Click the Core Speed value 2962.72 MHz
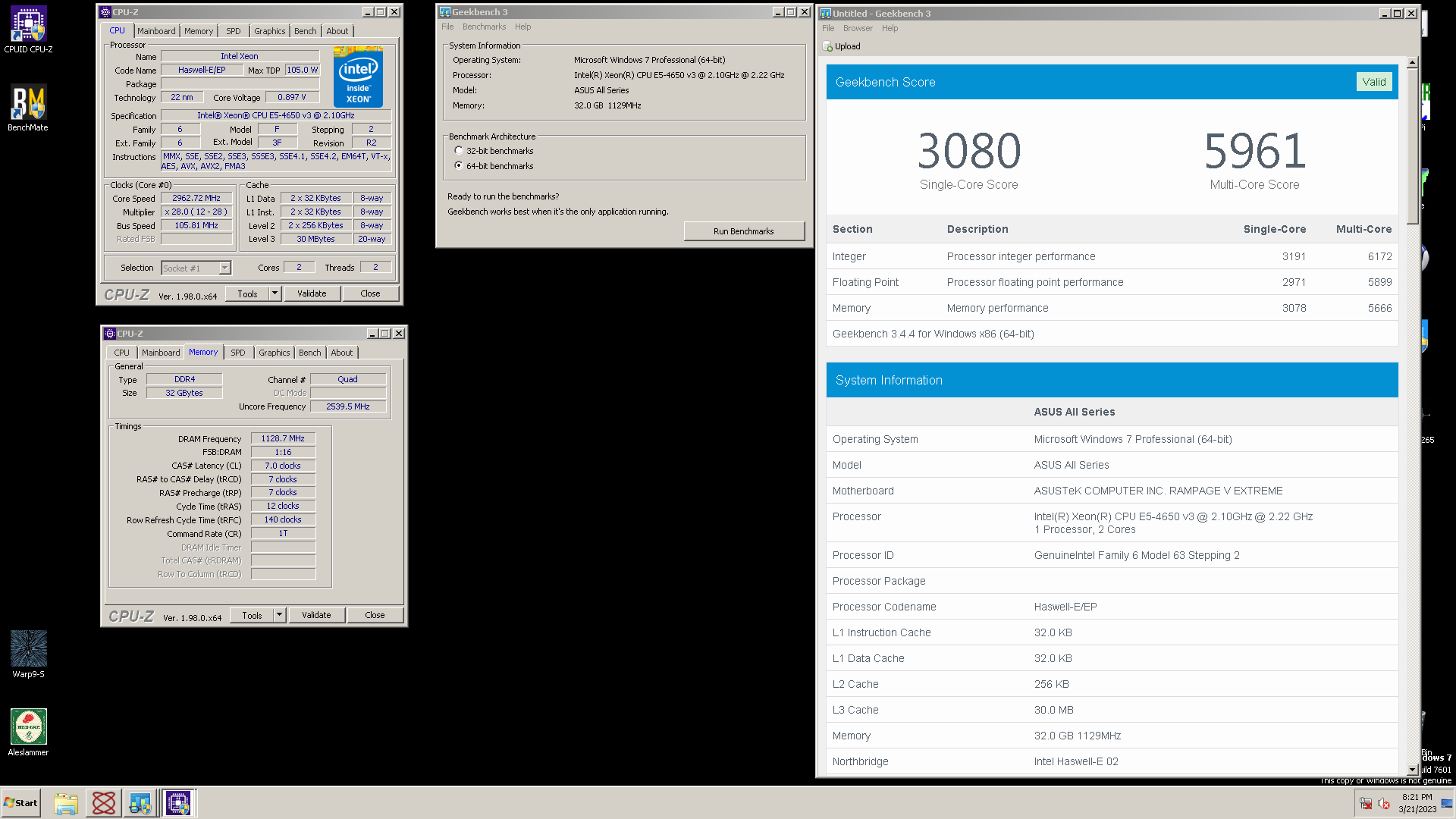1456x819 pixels. pyautogui.click(x=196, y=199)
